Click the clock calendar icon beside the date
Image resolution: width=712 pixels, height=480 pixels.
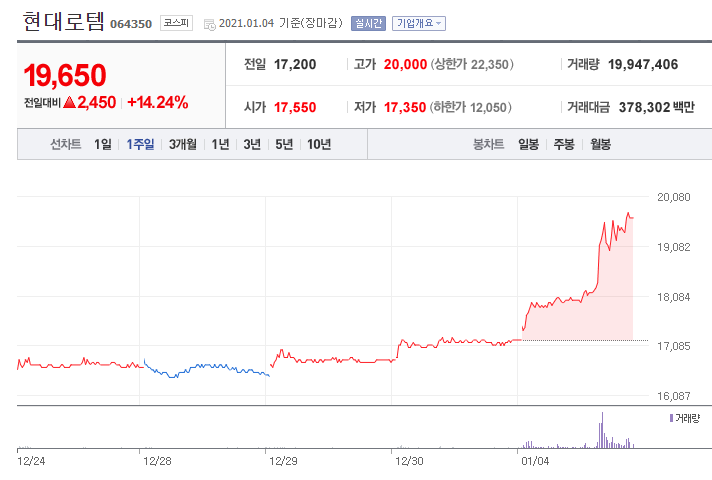pyautogui.click(x=210, y=25)
